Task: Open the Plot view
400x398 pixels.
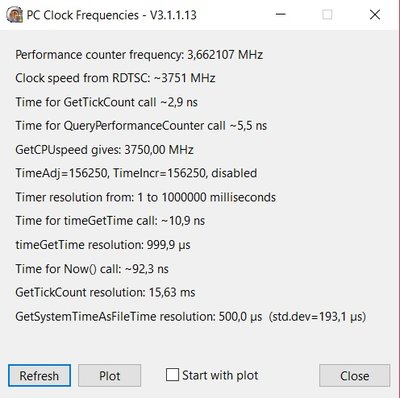Action: click(110, 376)
